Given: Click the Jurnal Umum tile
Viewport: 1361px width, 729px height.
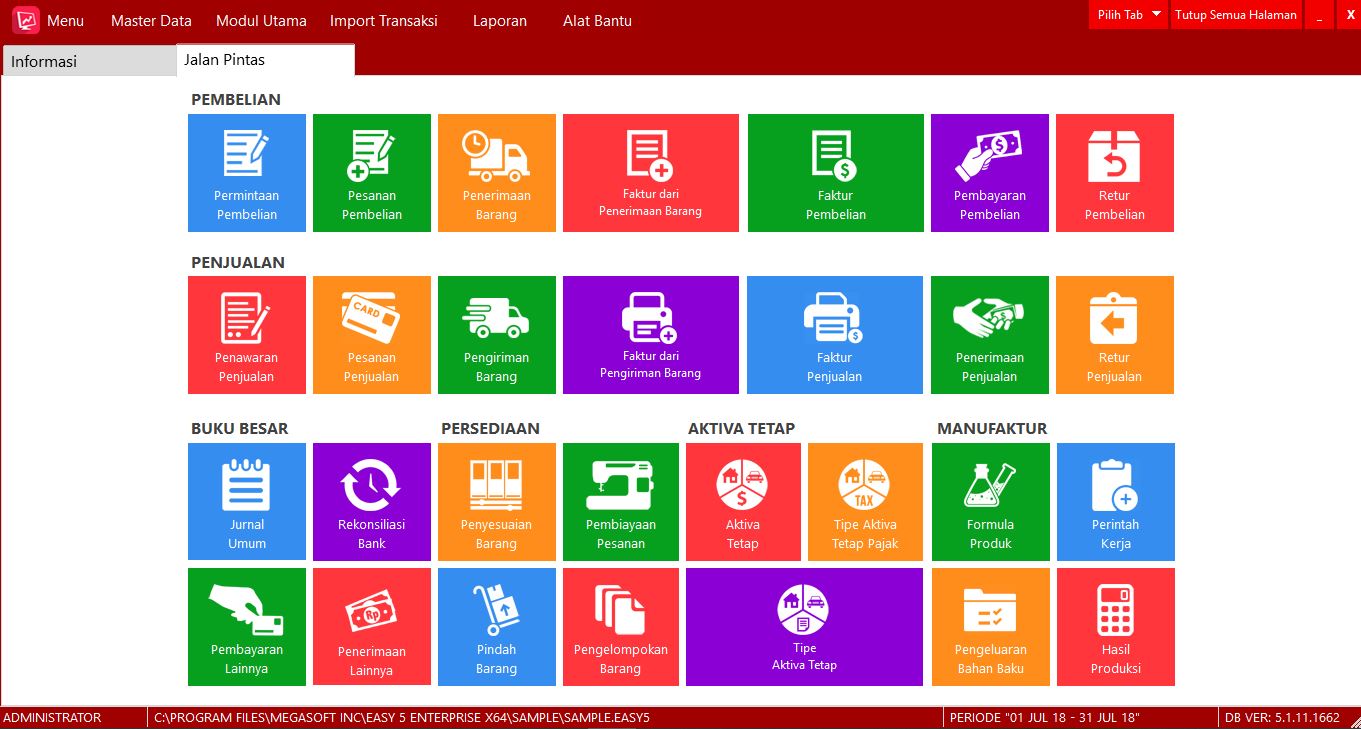Looking at the screenshot, I should tap(247, 502).
